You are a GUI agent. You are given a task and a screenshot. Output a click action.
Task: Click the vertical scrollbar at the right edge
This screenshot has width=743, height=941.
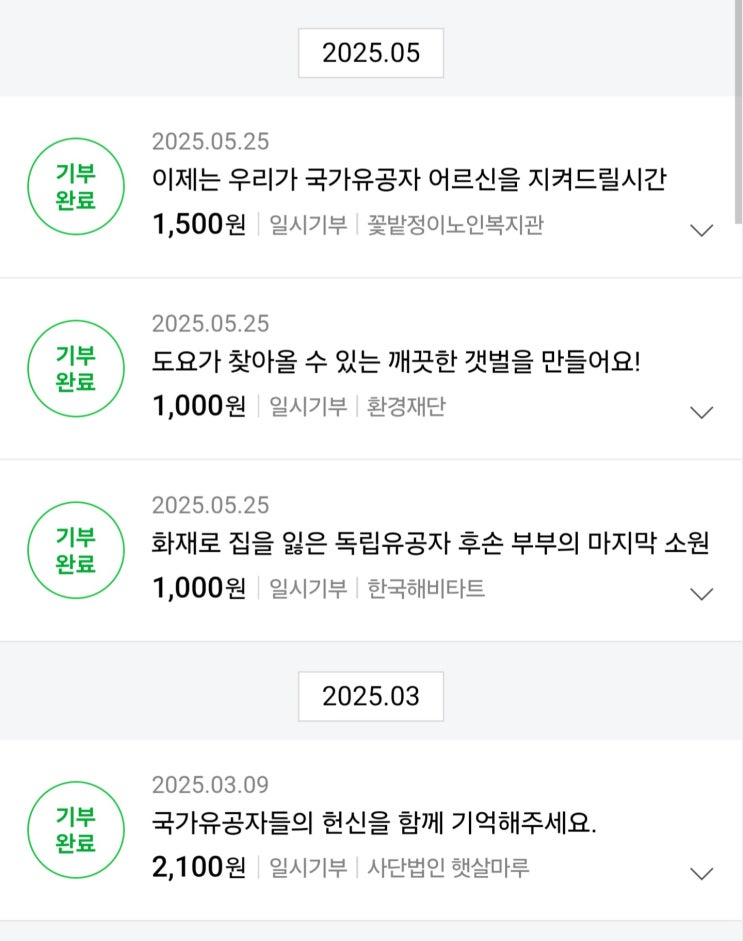click(x=738, y=110)
